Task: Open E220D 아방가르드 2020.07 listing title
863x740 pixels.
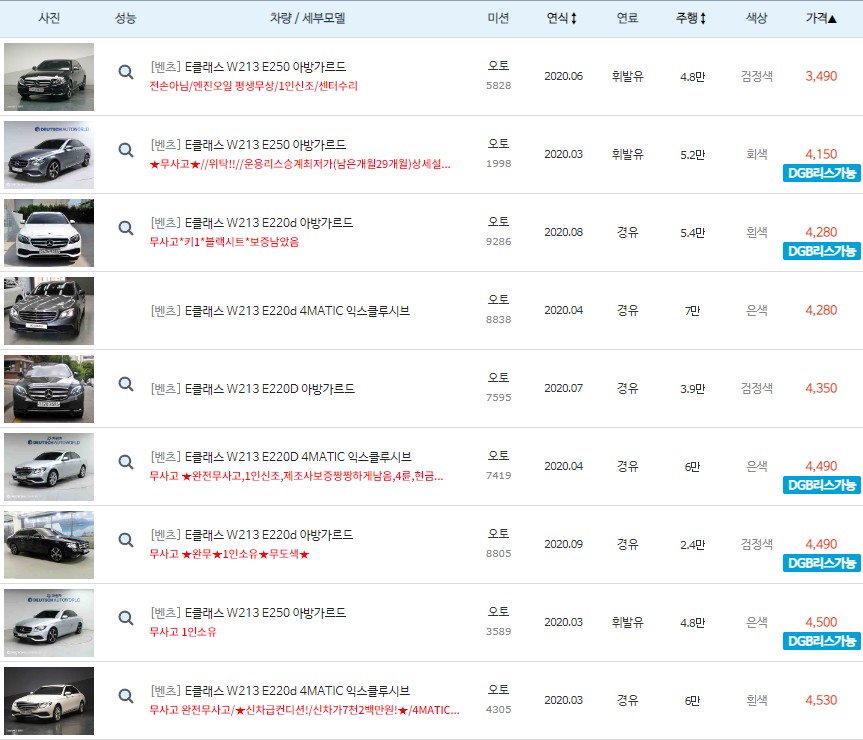Action: click(253, 389)
